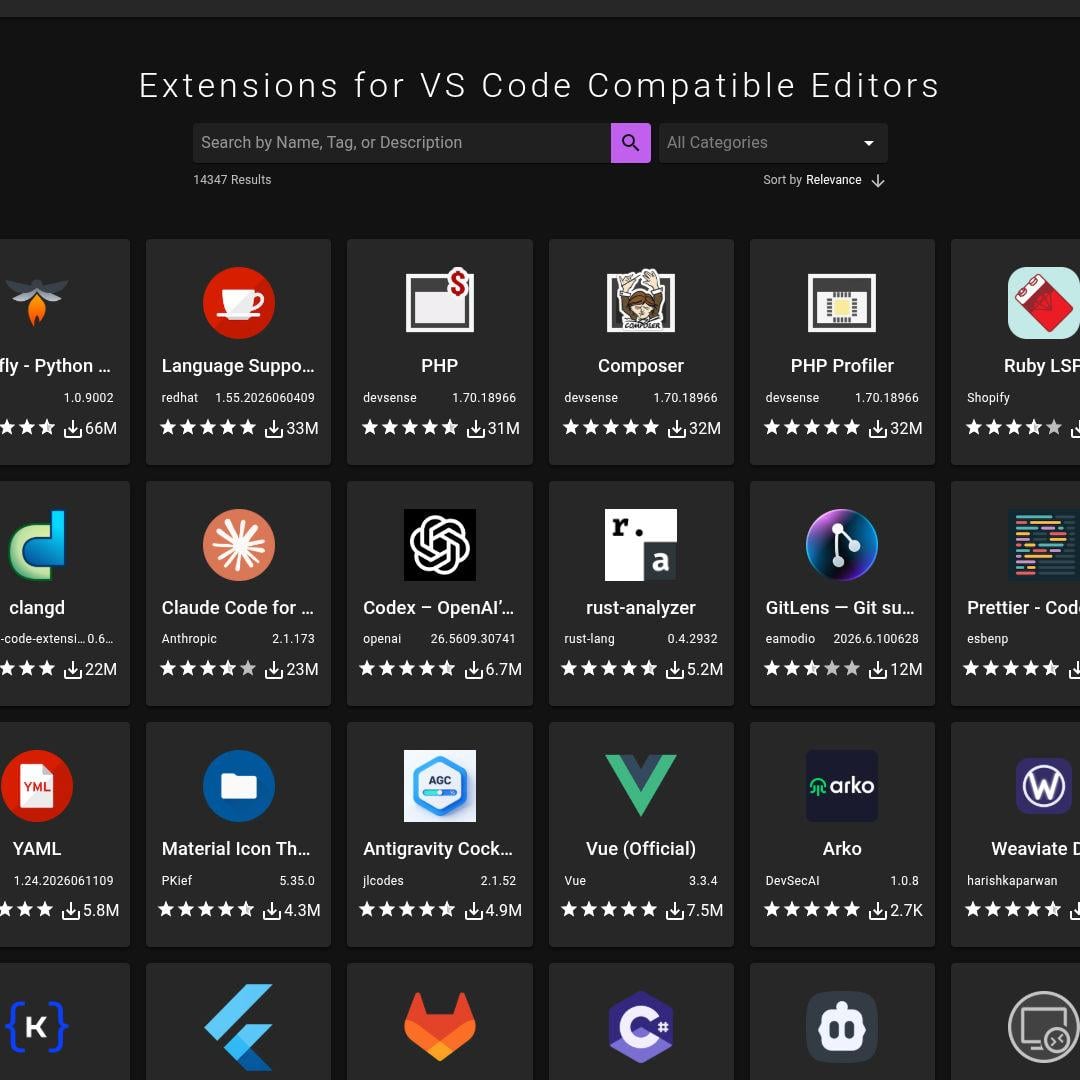Viewport: 1080px width, 1080px height.
Task: Open the C# logo extension
Action: pyautogui.click(x=641, y=1027)
